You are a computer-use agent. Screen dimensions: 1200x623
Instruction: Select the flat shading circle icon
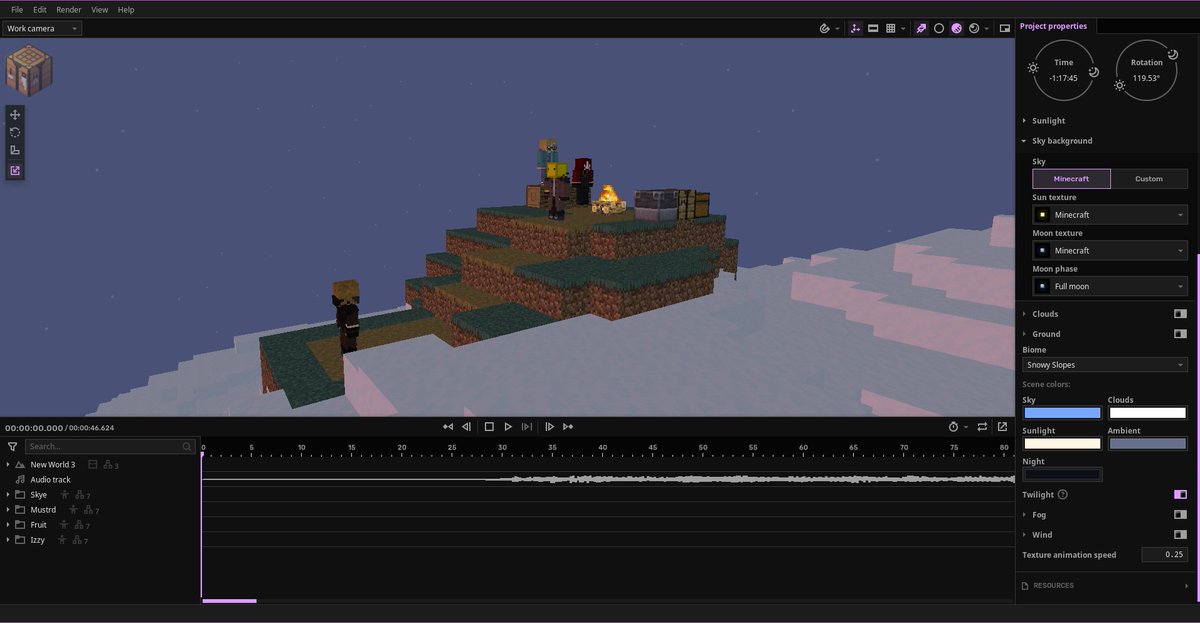[939, 29]
